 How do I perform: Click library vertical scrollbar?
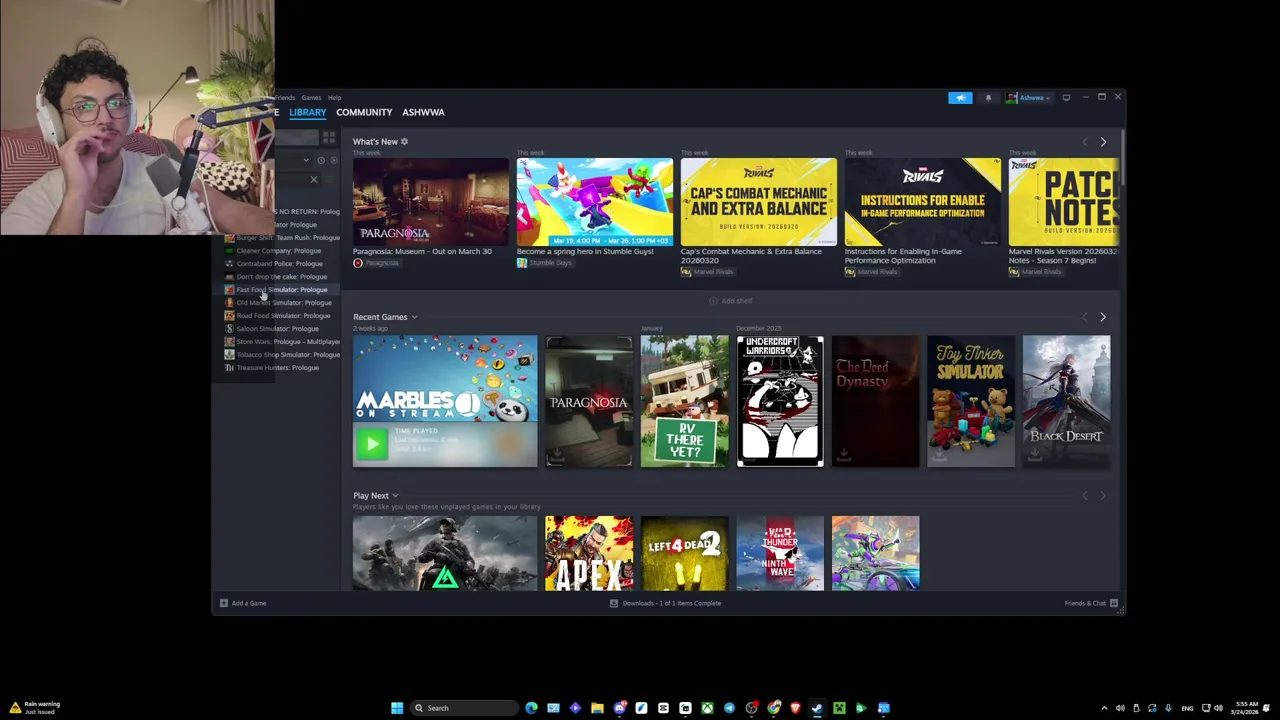1123,157
